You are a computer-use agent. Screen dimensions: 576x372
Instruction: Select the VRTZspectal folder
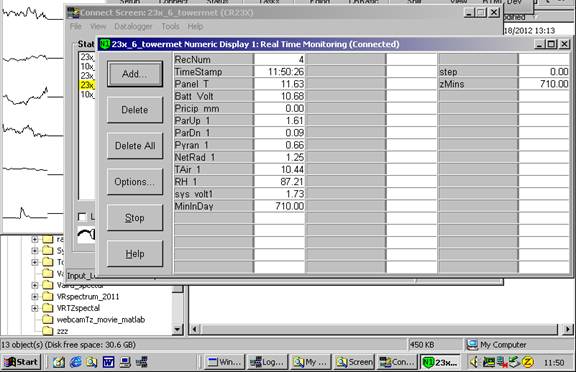pos(78,308)
